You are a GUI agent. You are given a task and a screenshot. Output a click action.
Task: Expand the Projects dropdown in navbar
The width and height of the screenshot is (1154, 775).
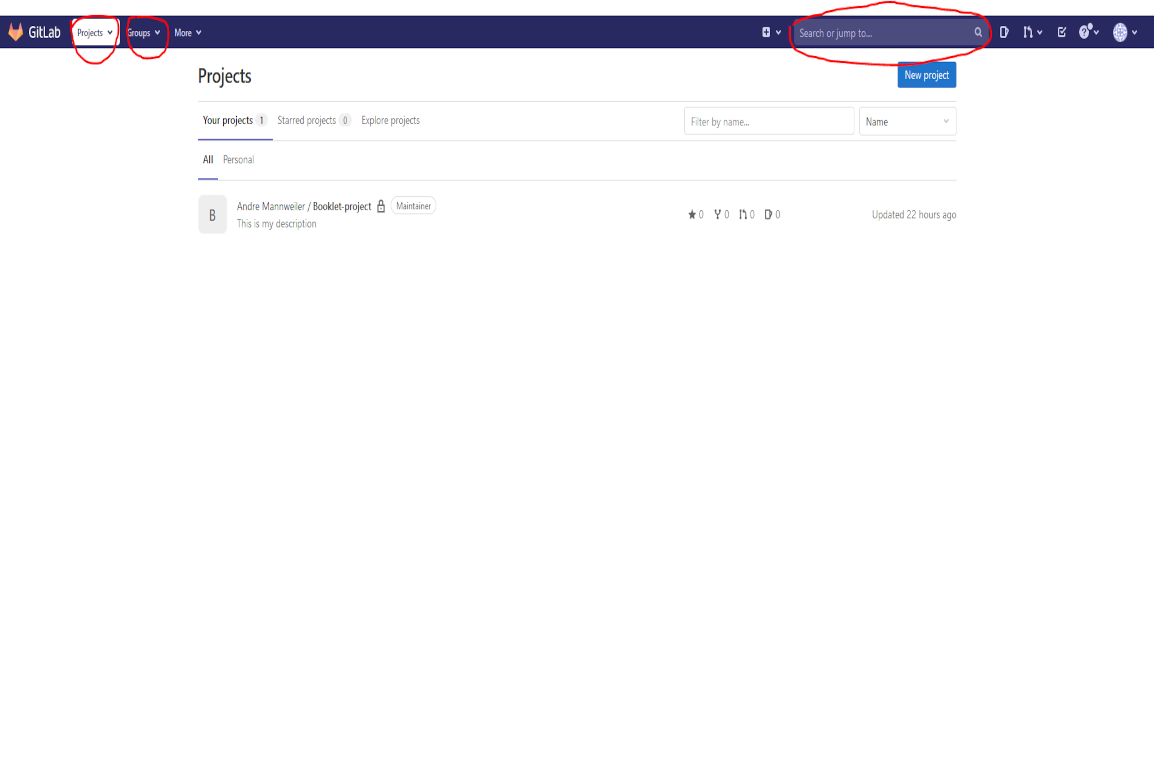[x=95, y=33]
